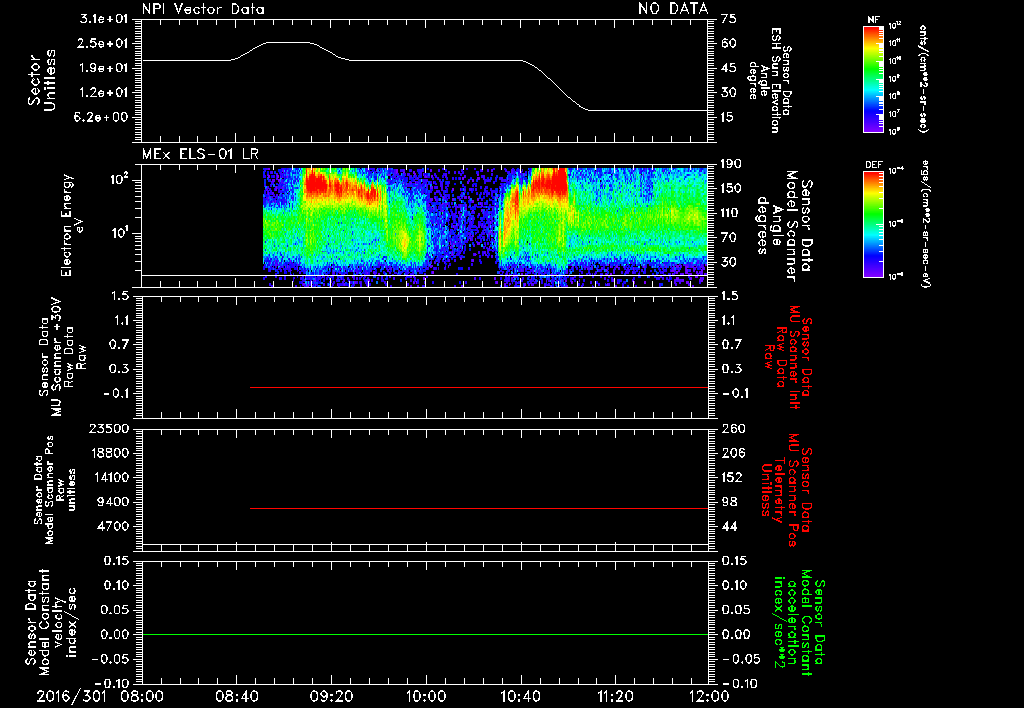The image size is (1024, 708).
Task: Click the green line in velocity panel
Action: coord(425,634)
